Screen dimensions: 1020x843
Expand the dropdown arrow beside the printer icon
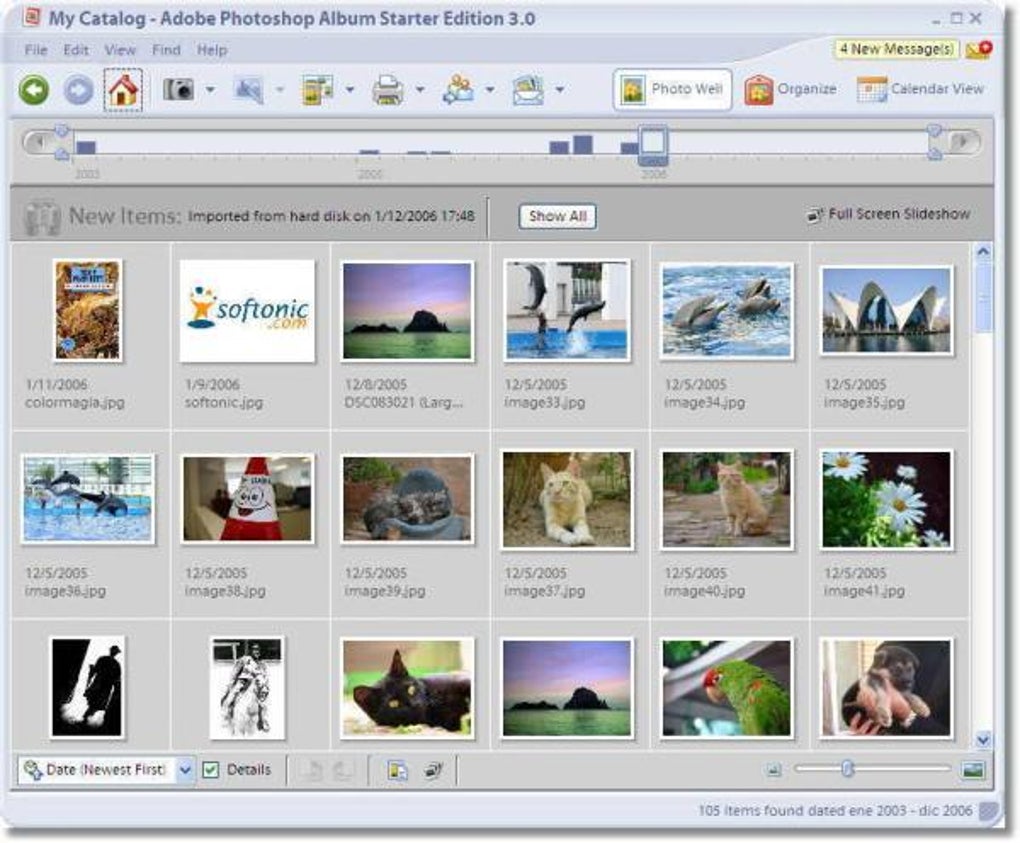tap(420, 90)
